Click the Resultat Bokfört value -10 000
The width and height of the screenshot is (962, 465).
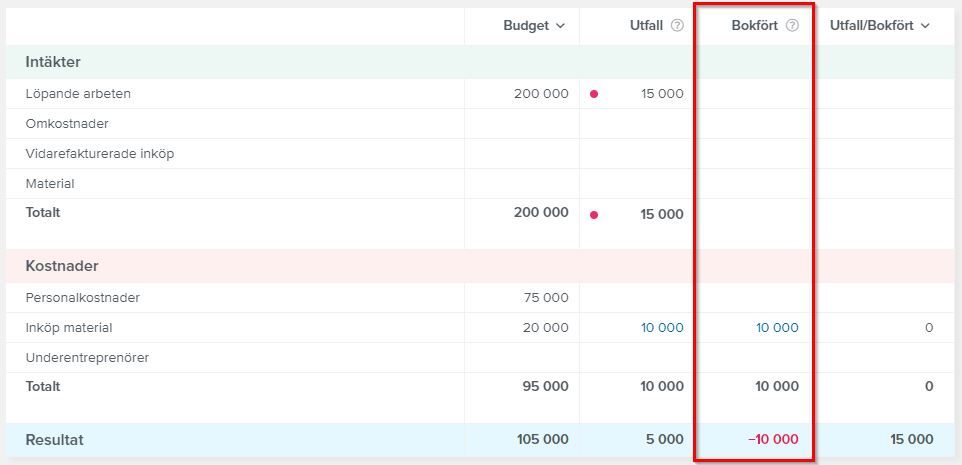[773, 439]
